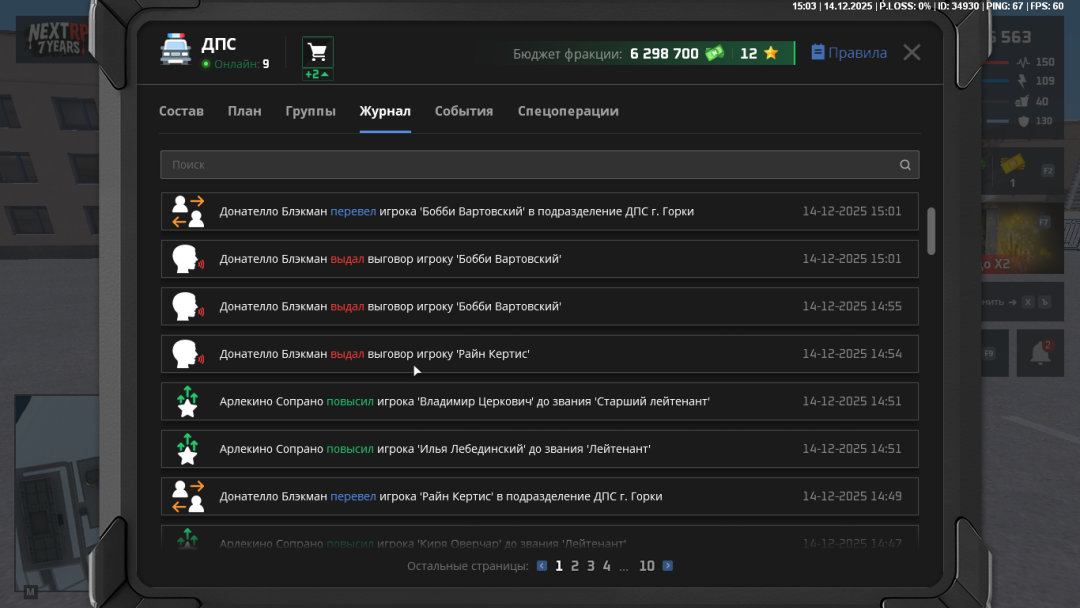Click the Поиск search field
The image size is (1080, 608).
tap(530, 165)
